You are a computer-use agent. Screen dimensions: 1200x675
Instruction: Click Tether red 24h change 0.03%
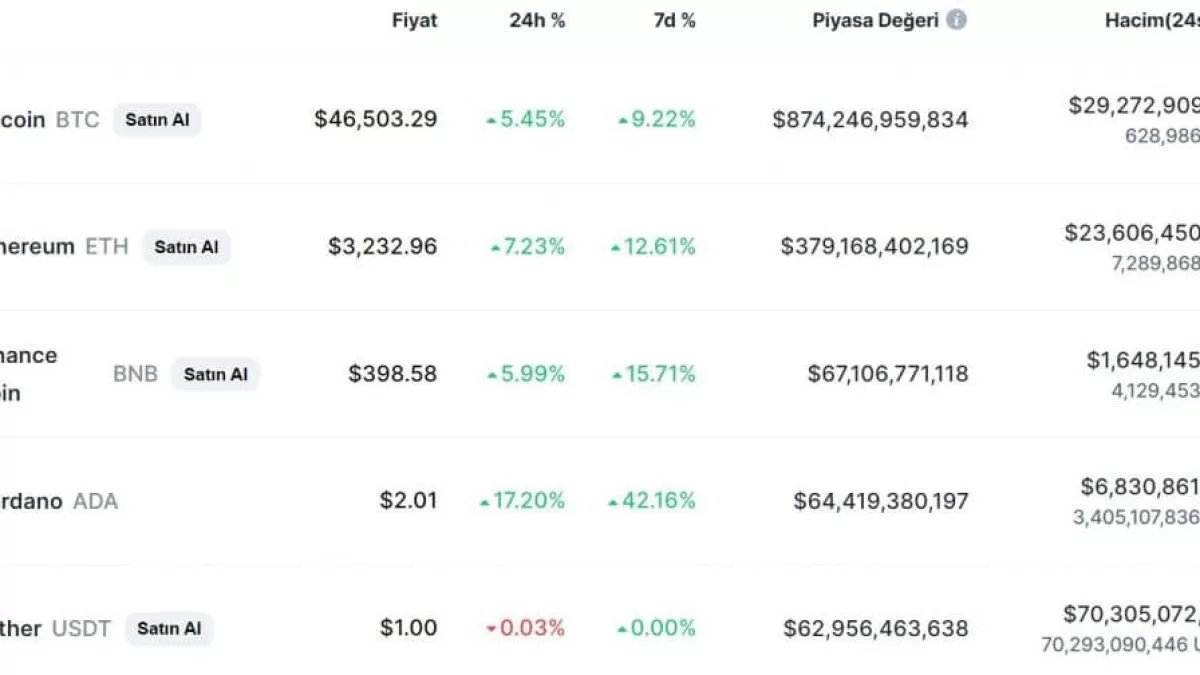[x=526, y=629]
